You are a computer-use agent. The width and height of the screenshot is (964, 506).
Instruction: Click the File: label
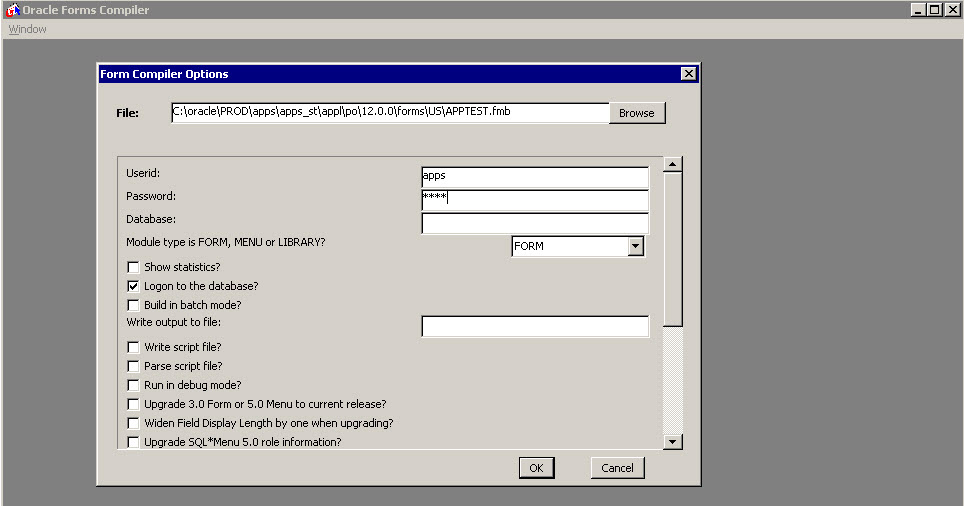point(127,113)
